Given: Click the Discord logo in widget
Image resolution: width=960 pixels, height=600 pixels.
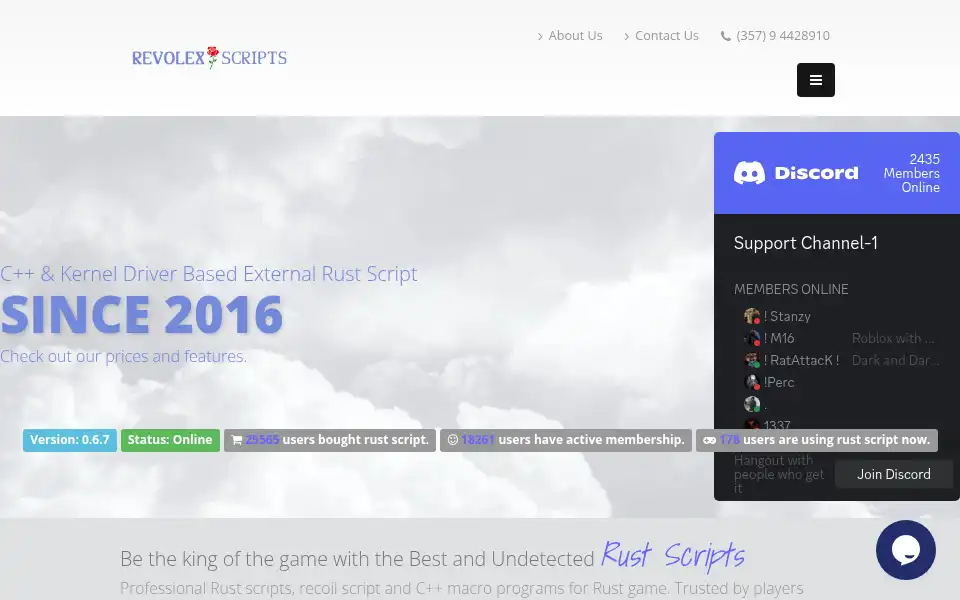Looking at the screenshot, I should point(796,173).
